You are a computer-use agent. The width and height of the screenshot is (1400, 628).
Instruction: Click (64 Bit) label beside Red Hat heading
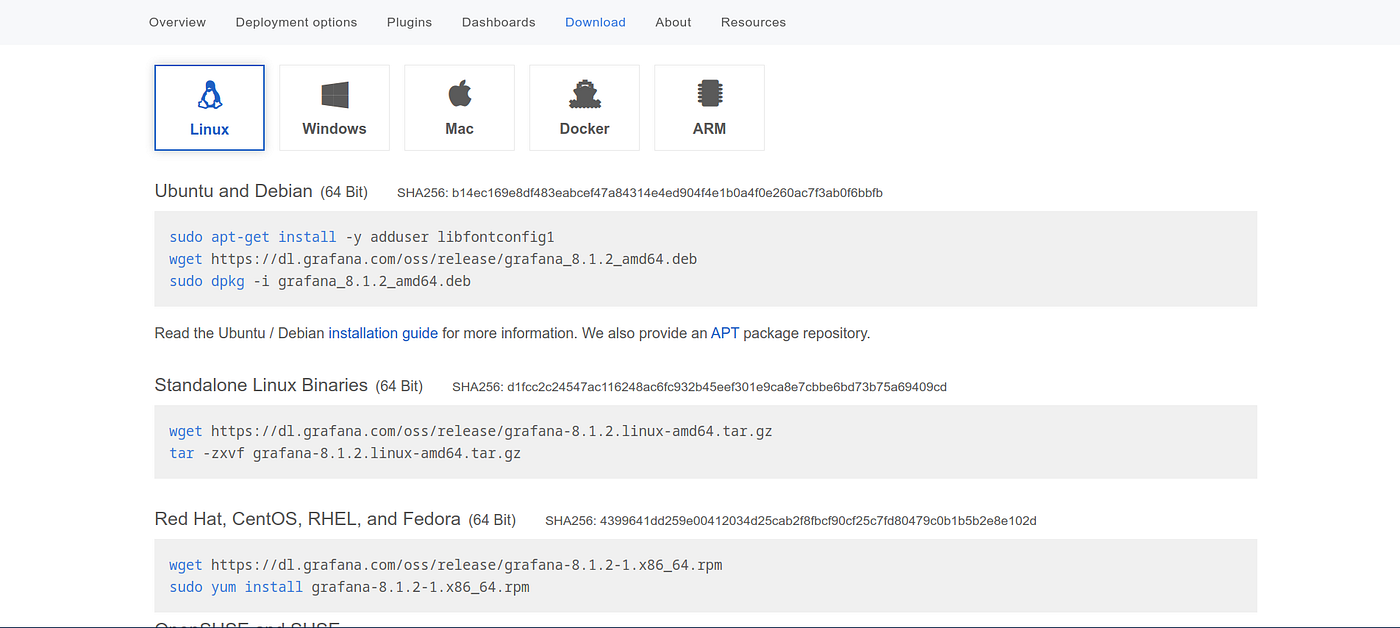[492, 520]
